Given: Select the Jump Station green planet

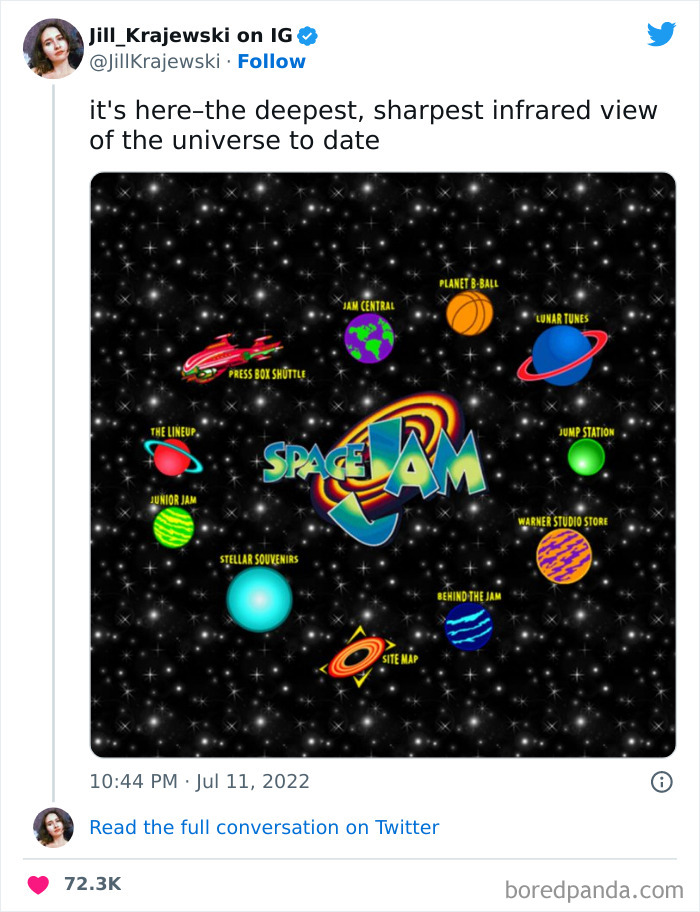Looking at the screenshot, I should pos(588,455).
